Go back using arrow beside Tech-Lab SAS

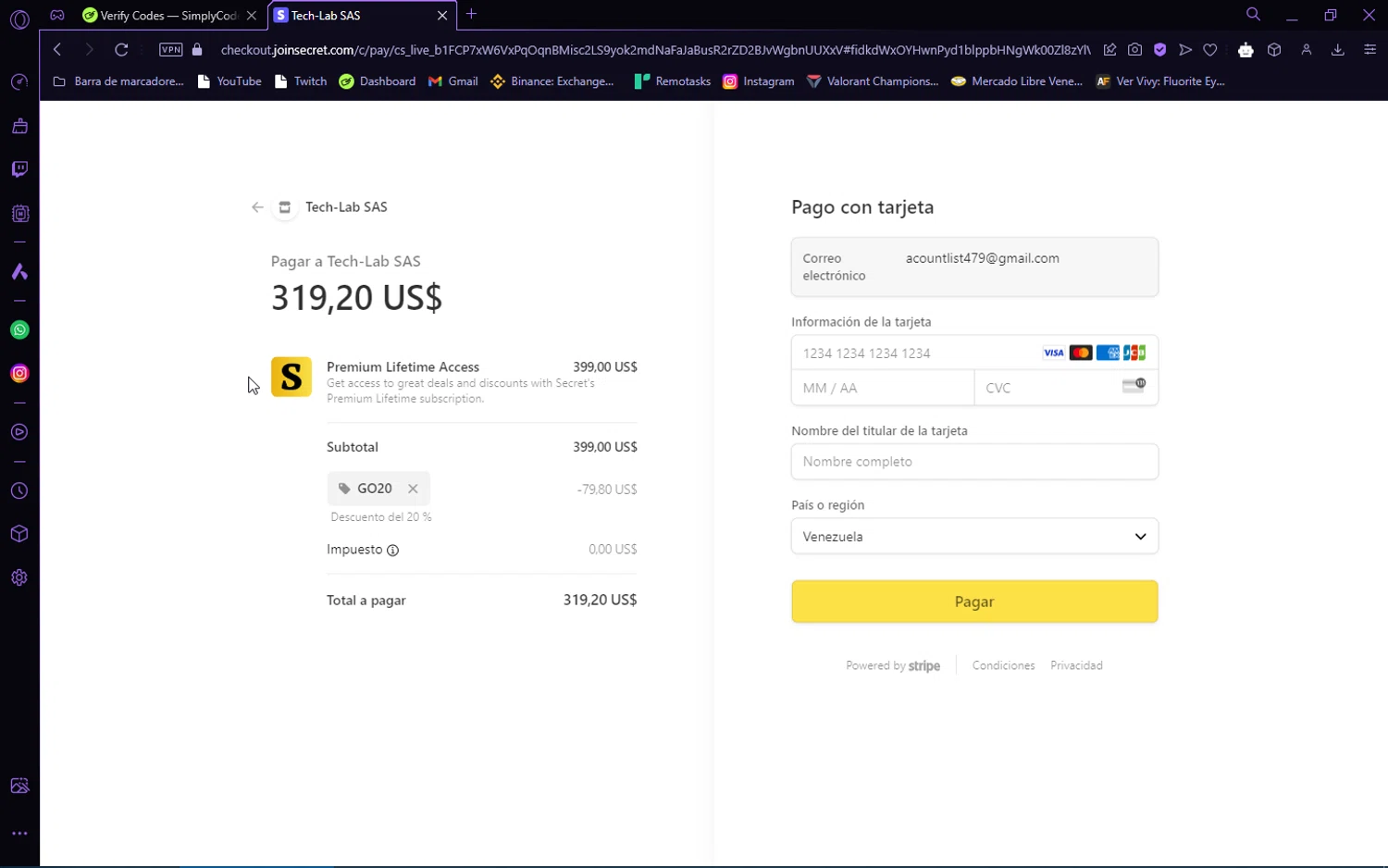pyautogui.click(x=257, y=207)
